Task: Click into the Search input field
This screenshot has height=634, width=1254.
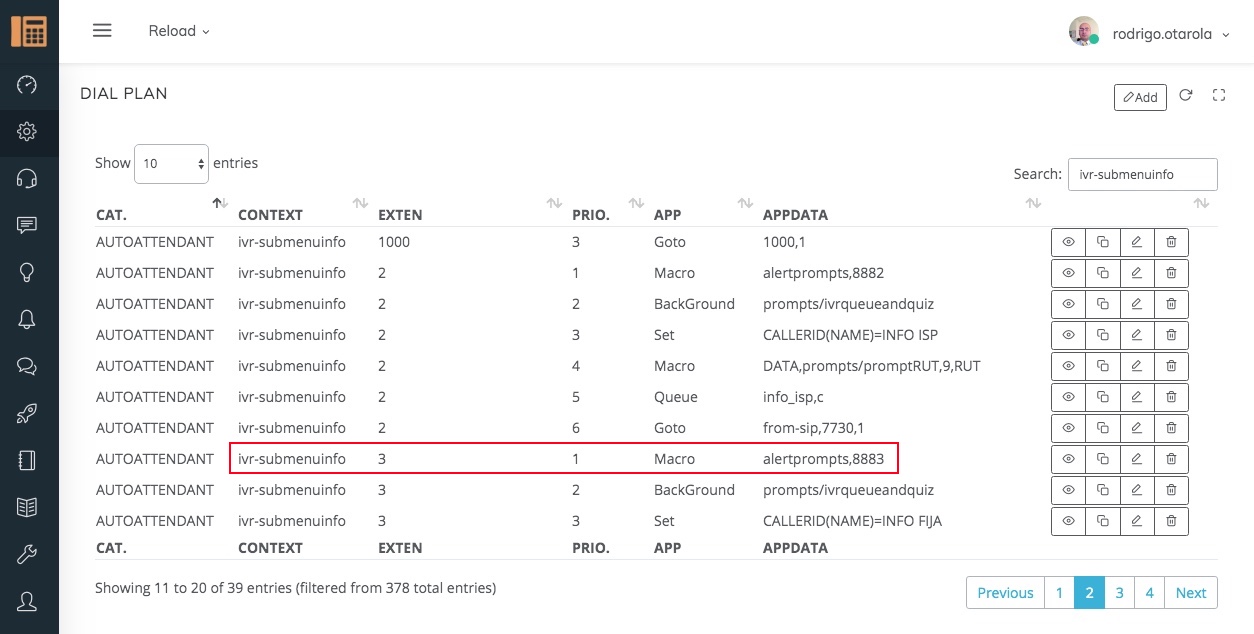Action: [x=1142, y=174]
